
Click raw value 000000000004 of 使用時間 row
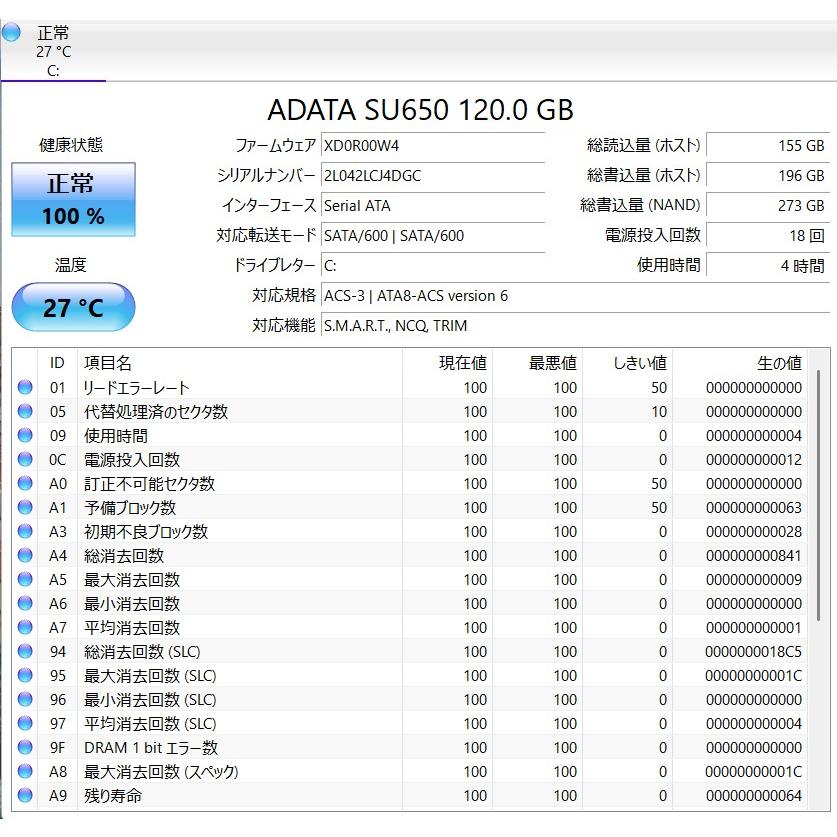click(754, 436)
